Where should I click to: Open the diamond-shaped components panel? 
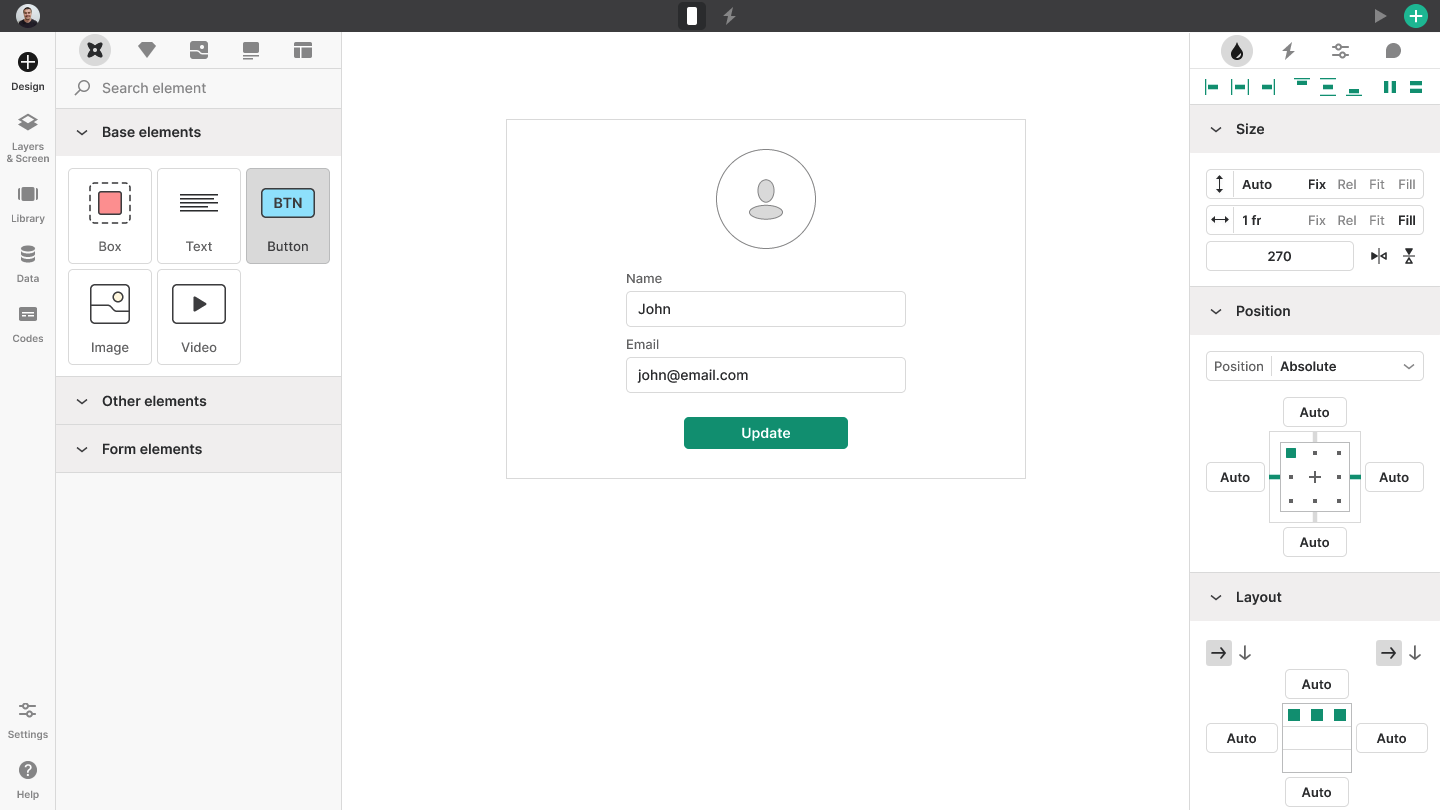coord(147,49)
